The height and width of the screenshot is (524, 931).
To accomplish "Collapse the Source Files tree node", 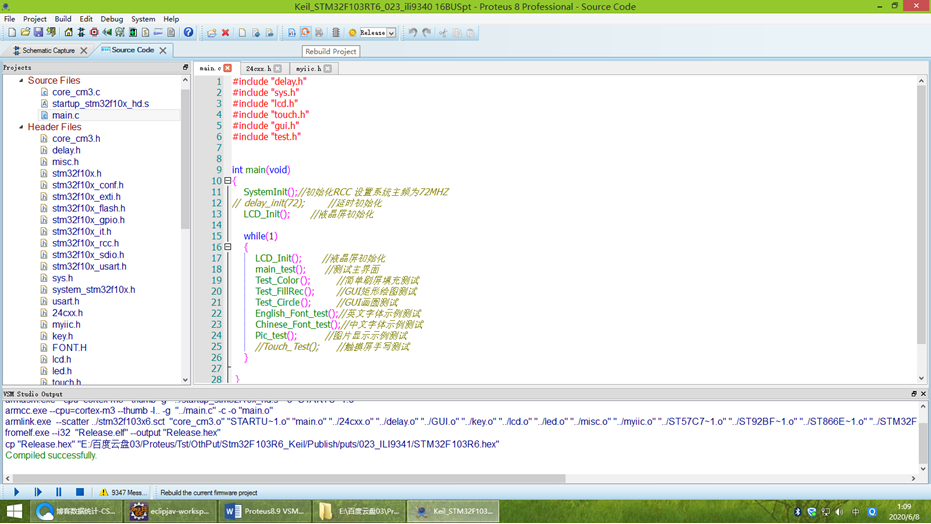I will point(21,80).
